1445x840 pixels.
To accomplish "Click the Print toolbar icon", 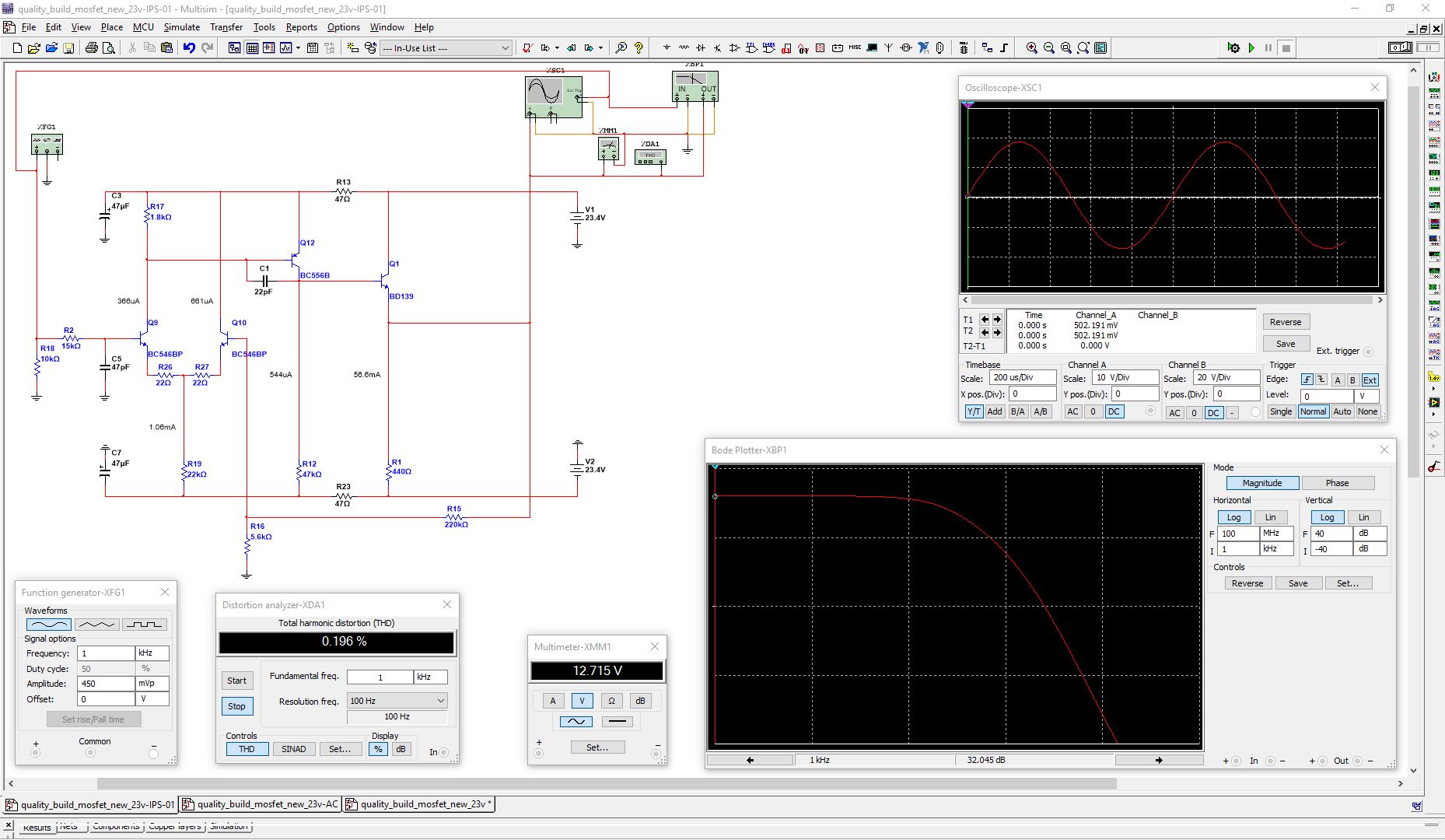I will tap(92, 48).
